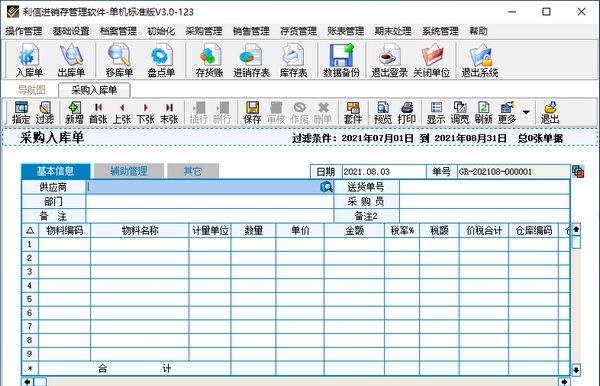Image resolution: width=600 pixels, height=386 pixels.
Task: Open the 账表管理 menu
Action: [x=346, y=31]
